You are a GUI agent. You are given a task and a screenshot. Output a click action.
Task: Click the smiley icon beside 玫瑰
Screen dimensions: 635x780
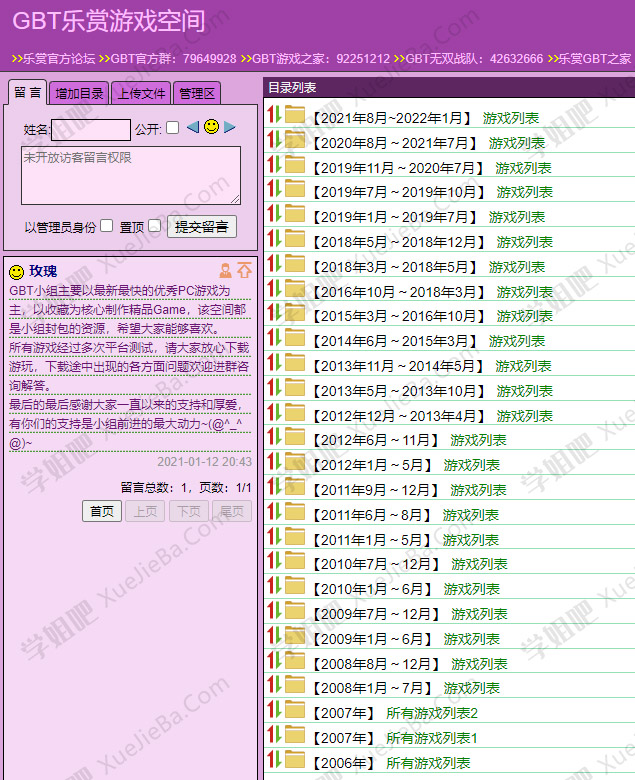point(16,272)
